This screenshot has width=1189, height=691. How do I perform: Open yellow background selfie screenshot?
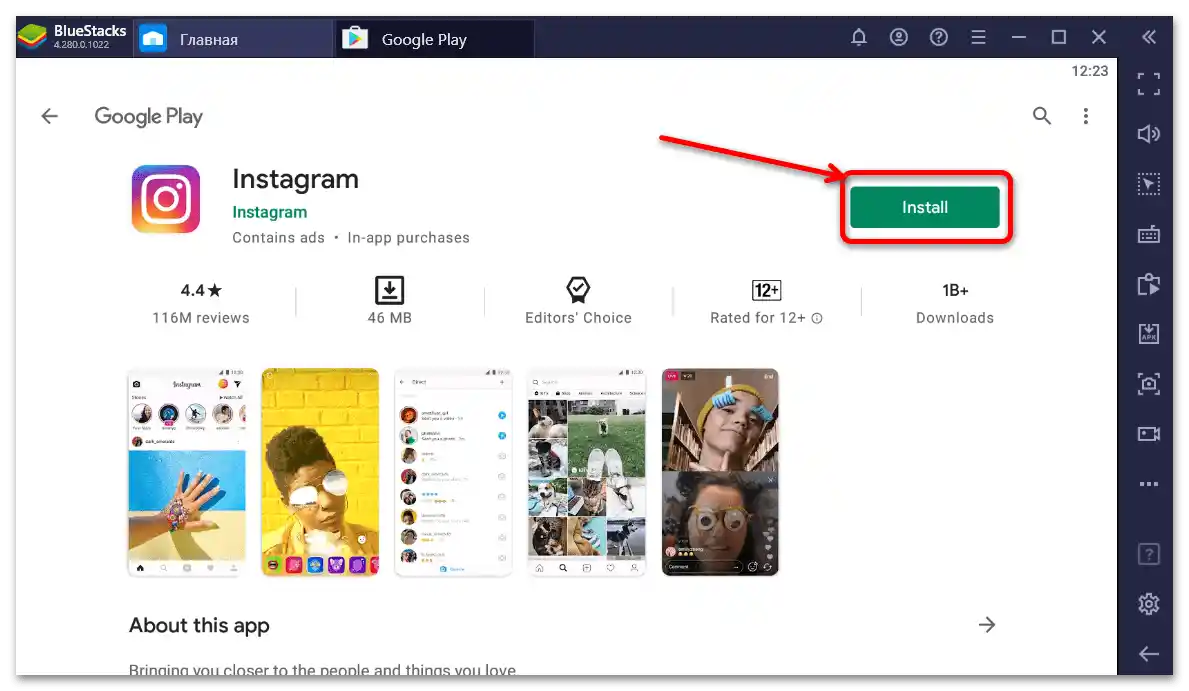coord(320,472)
